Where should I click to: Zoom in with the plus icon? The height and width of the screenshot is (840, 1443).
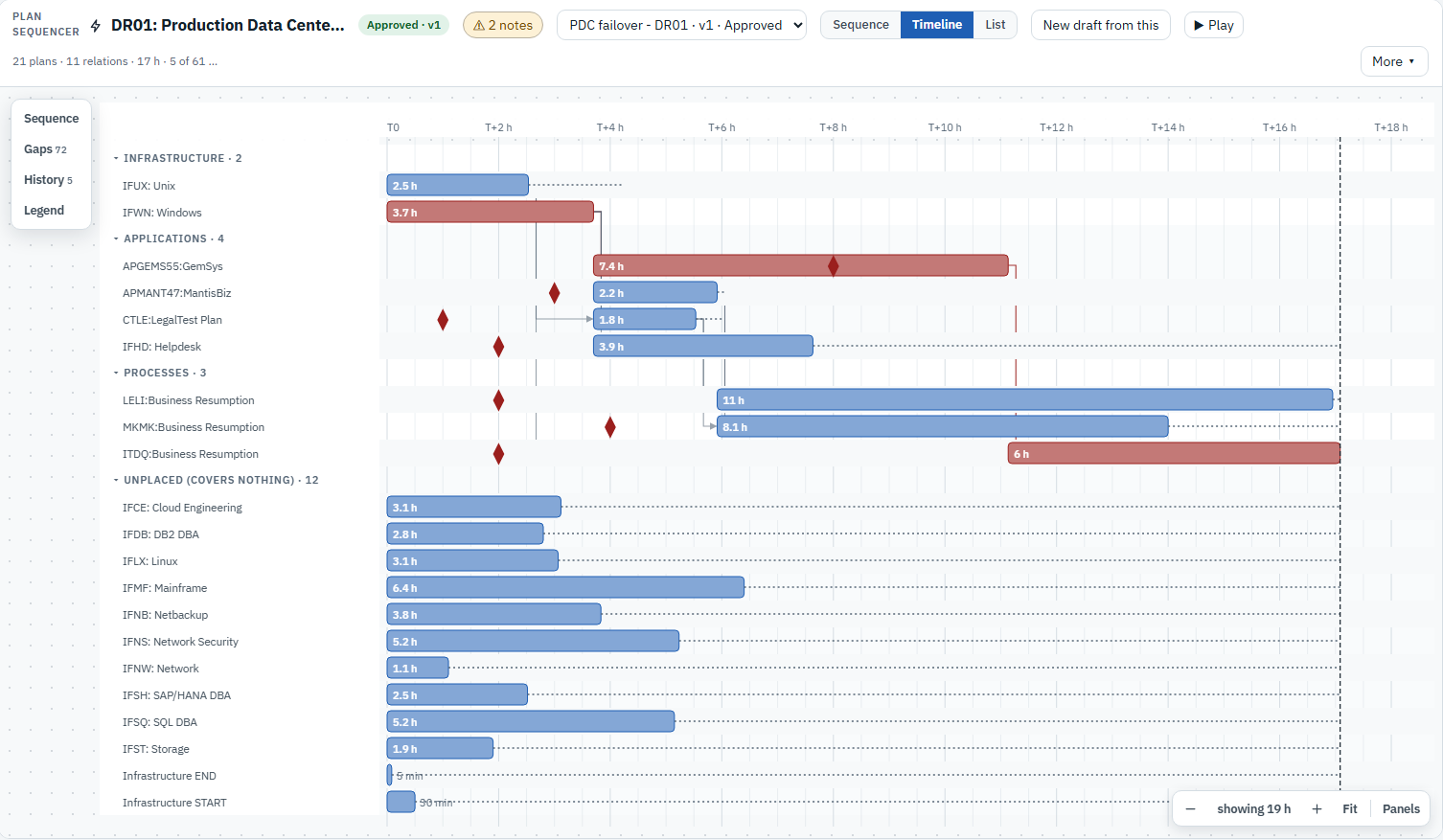(1317, 809)
